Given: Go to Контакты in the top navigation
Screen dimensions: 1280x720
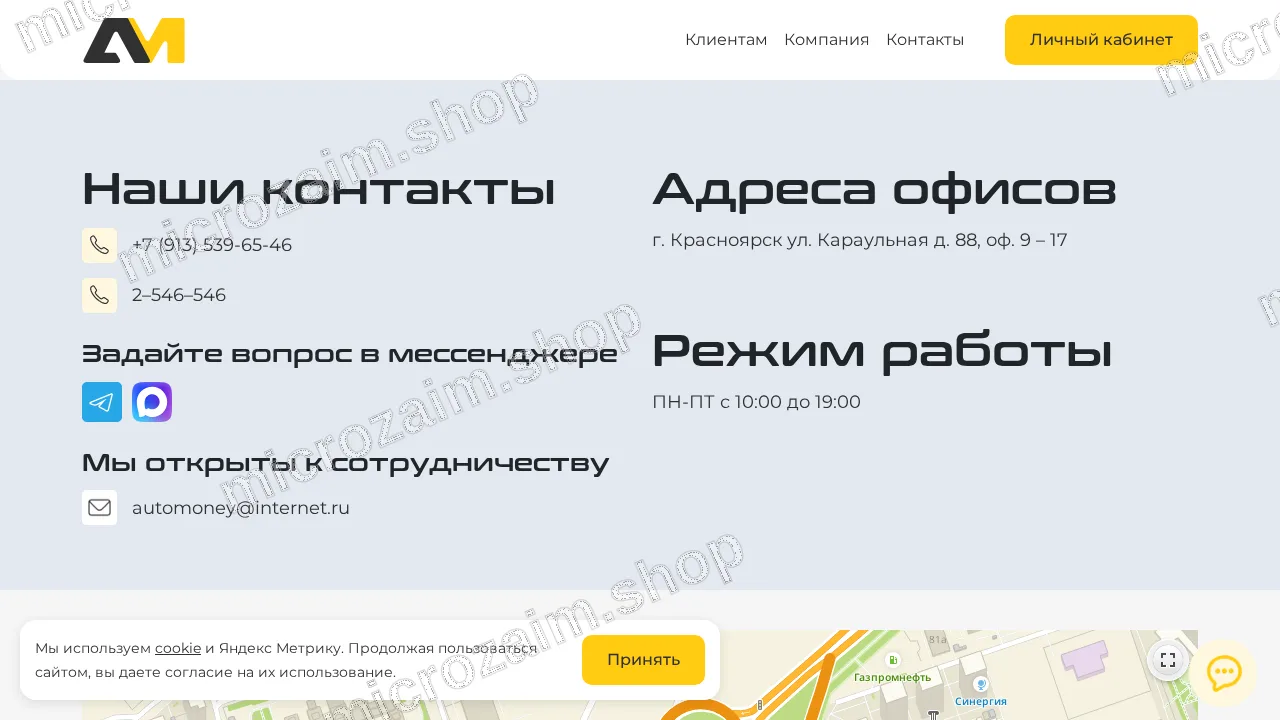Looking at the screenshot, I should point(925,40).
